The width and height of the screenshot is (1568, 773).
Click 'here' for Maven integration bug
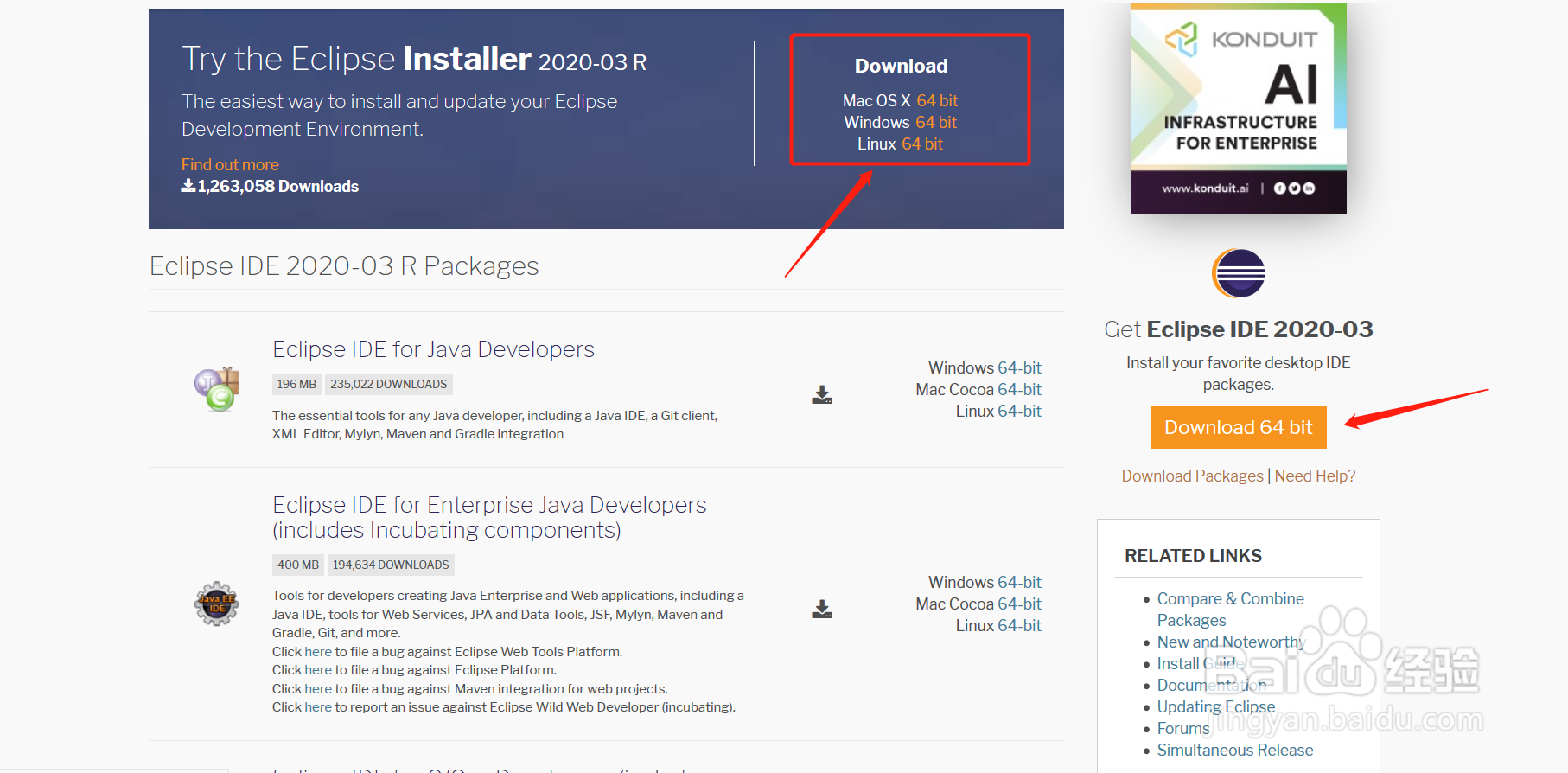(318, 688)
